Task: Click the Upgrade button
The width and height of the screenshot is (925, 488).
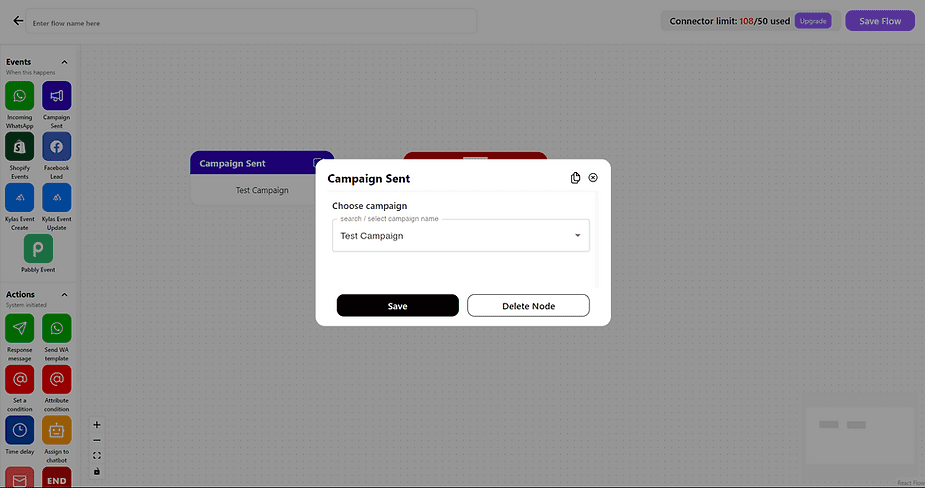Action: click(813, 21)
